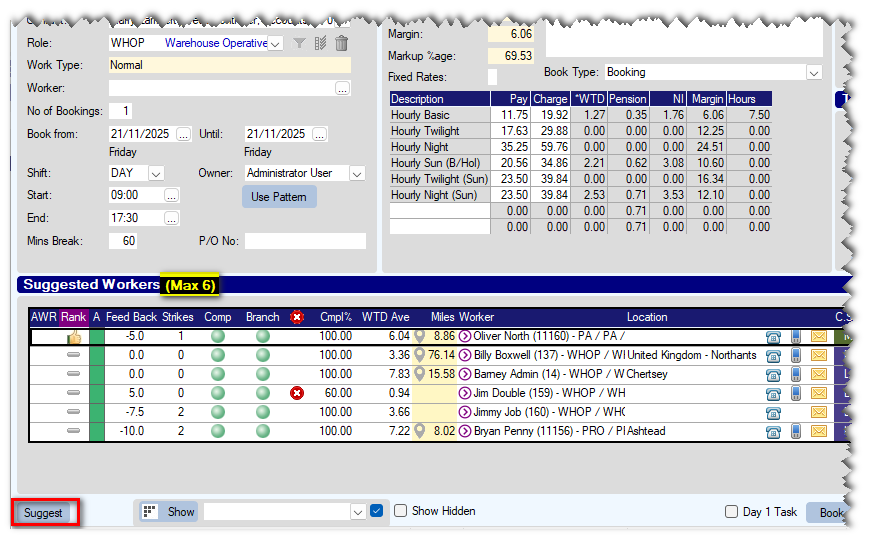Click the envelope icon in Barney Admin's row
The image size is (870, 539).
coord(819,374)
